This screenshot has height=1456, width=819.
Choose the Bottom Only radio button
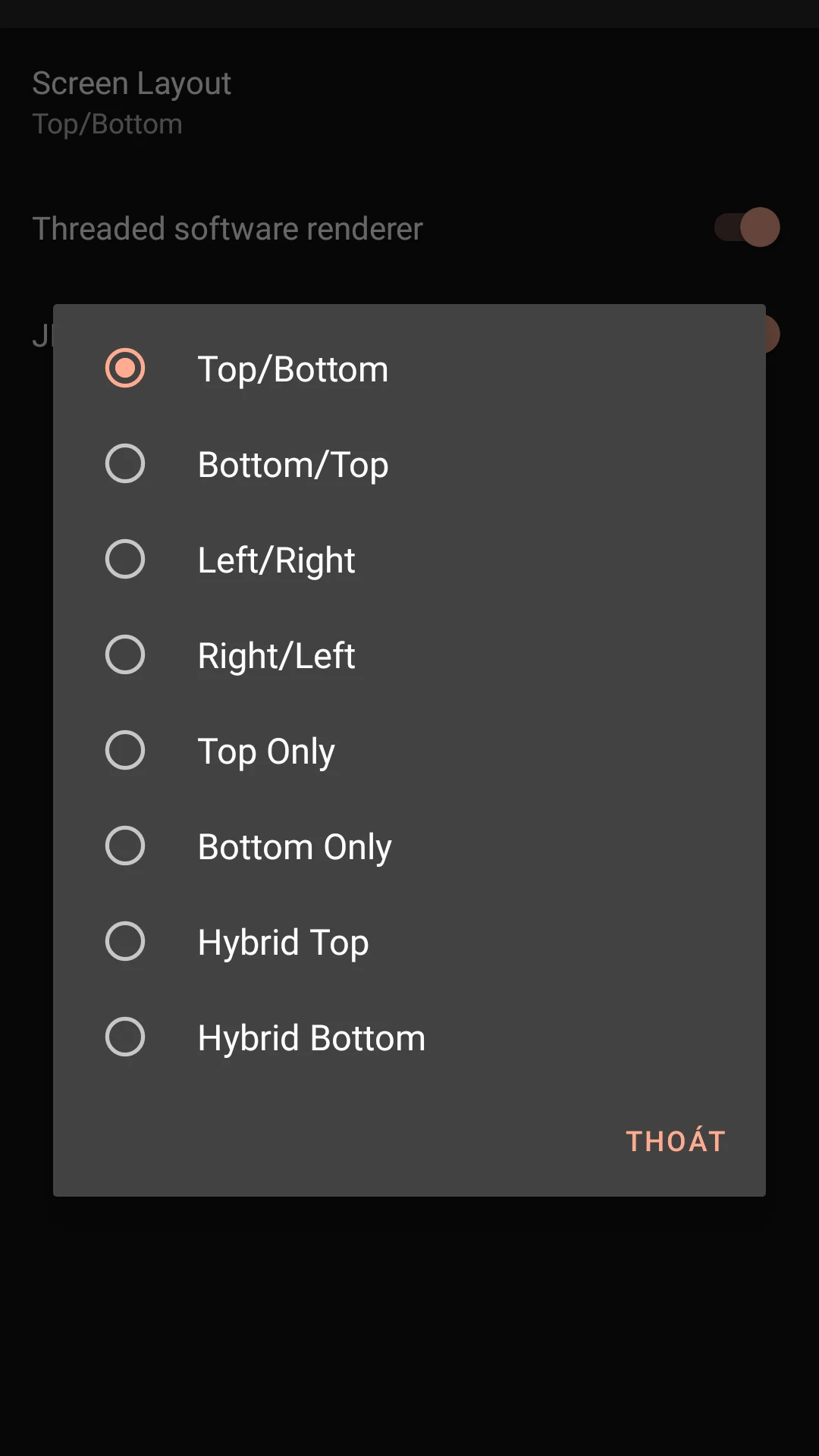[x=125, y=846]
